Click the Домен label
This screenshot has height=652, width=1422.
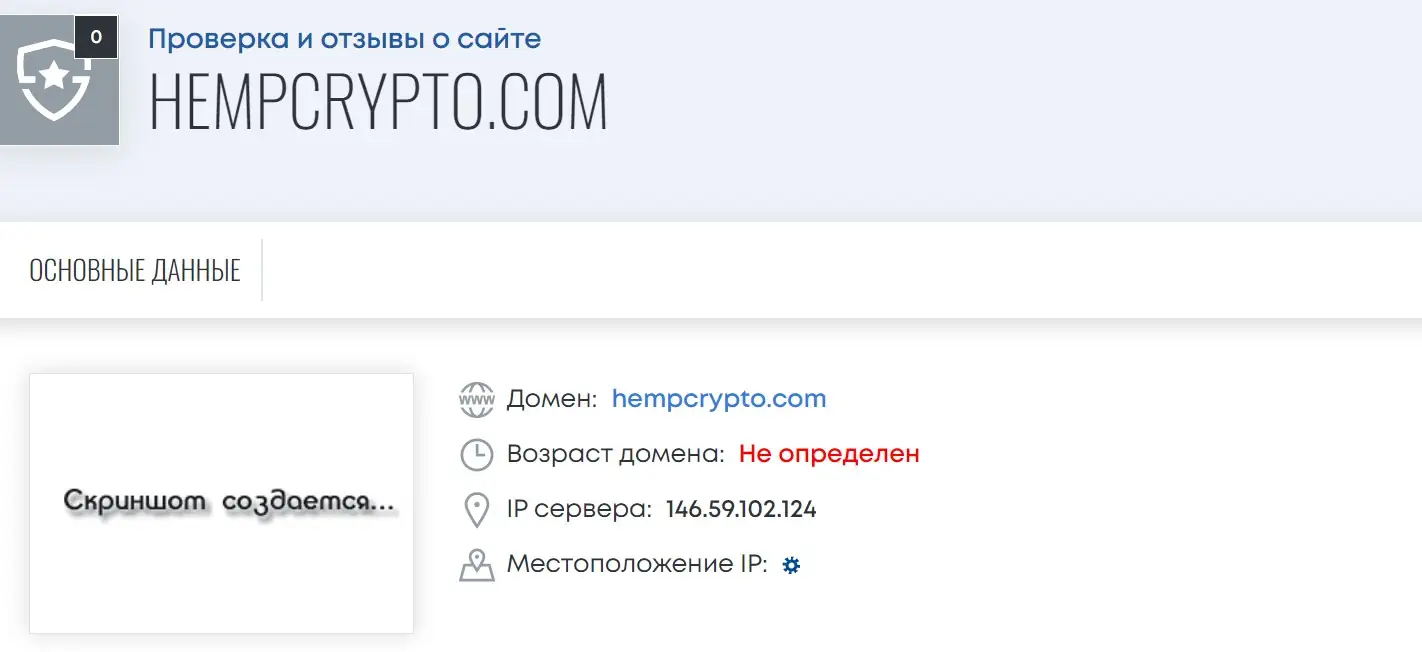[x=552, y=399]
